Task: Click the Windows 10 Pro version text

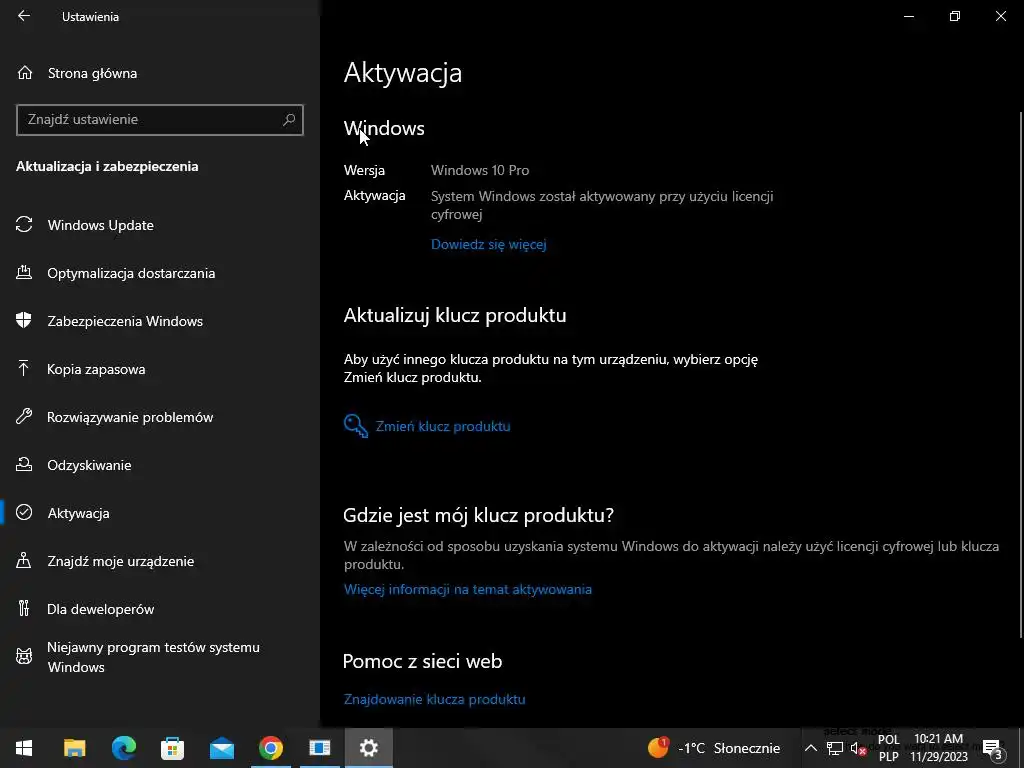Action: (480, 170)
